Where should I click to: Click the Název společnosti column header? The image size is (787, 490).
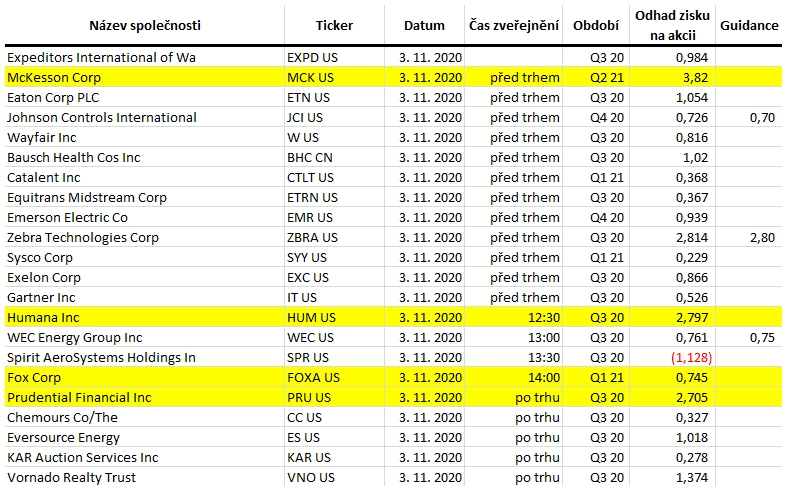tap(145, 26)
